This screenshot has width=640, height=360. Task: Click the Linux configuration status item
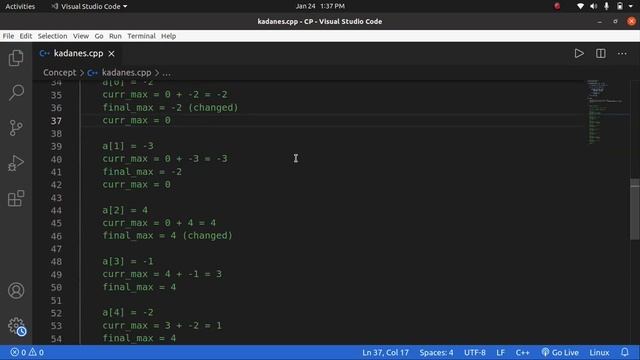coord(599,352)
